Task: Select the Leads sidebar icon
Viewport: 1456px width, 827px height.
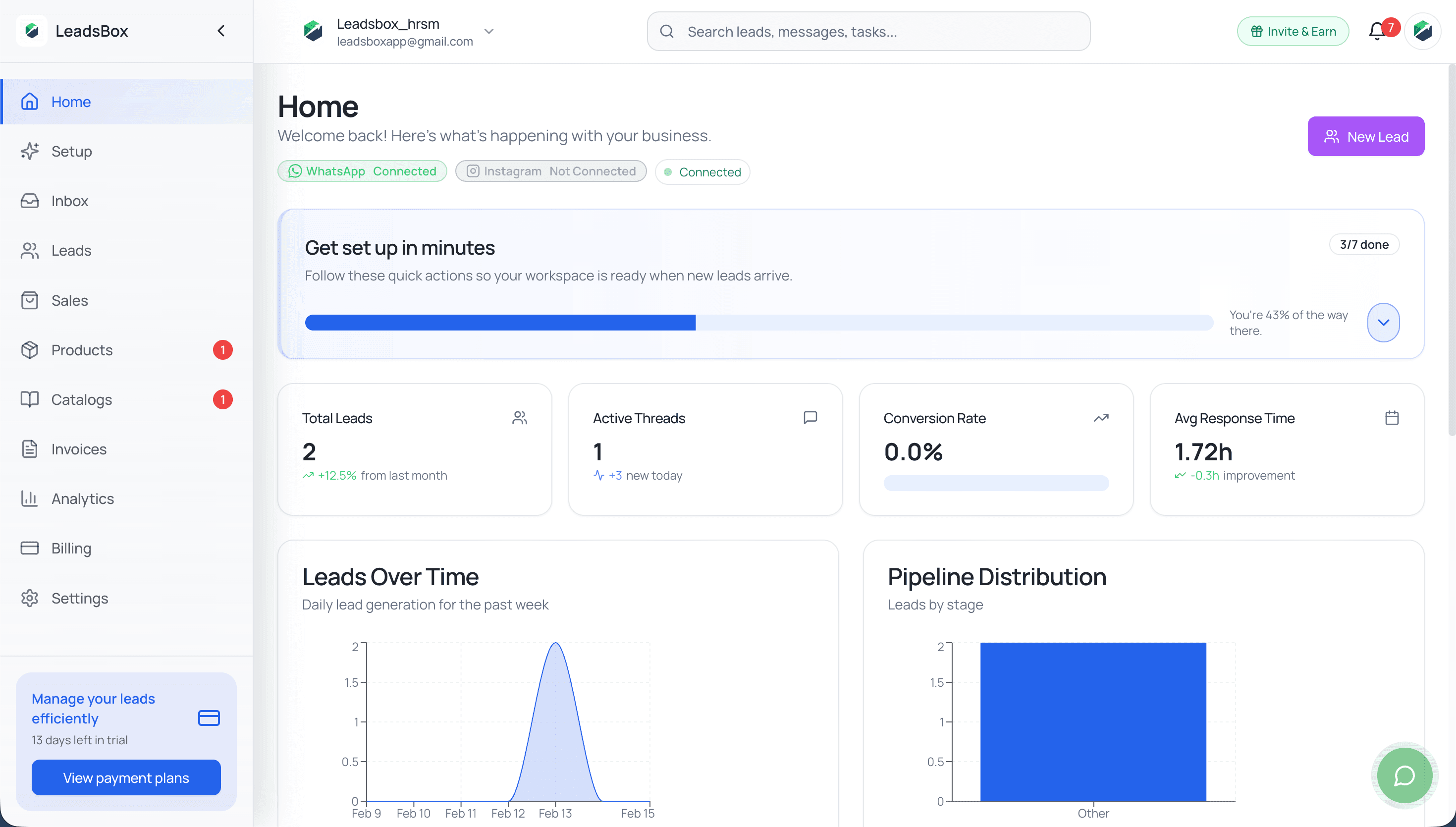Action: 30,251
